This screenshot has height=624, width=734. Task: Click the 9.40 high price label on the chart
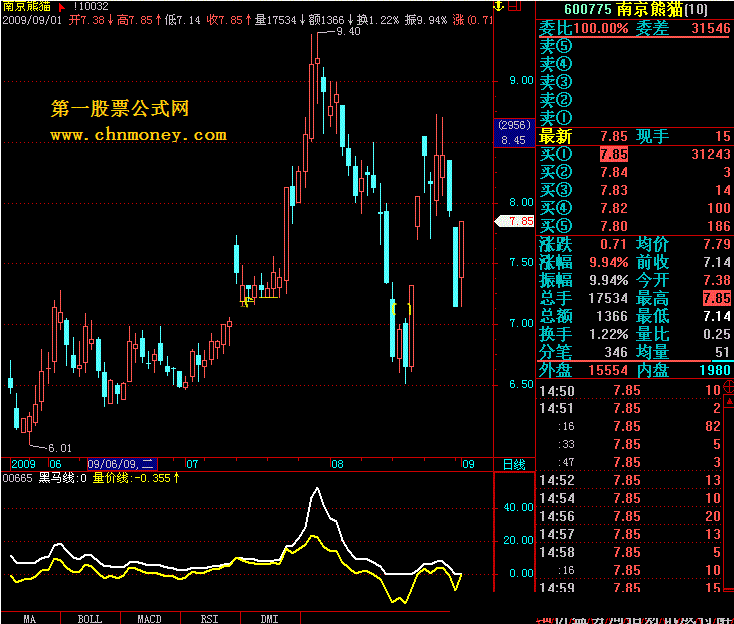[348, 31]
